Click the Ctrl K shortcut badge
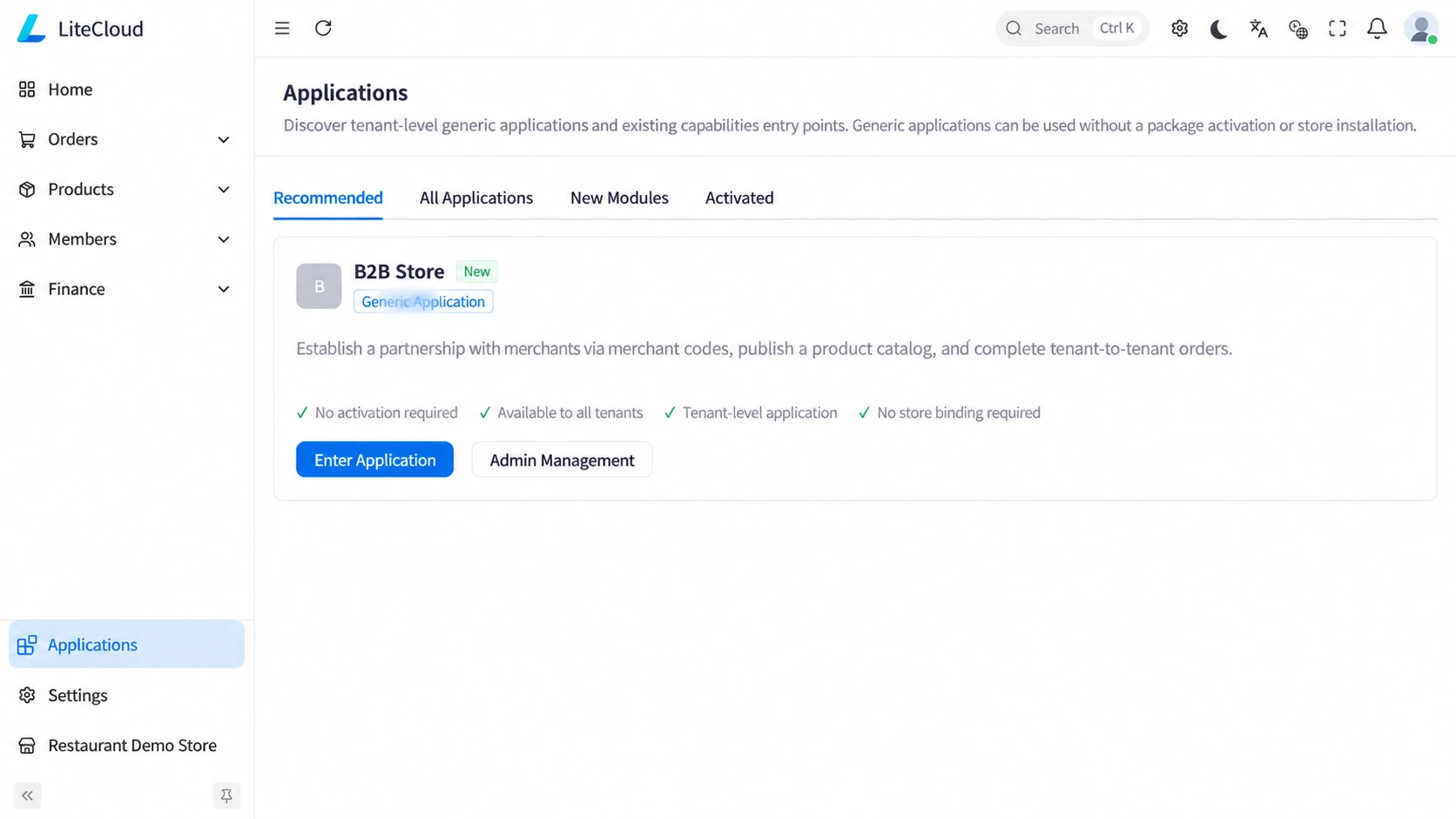Image resolution: width=1456 pixels, height=819 pixels. click(1116, 29)
